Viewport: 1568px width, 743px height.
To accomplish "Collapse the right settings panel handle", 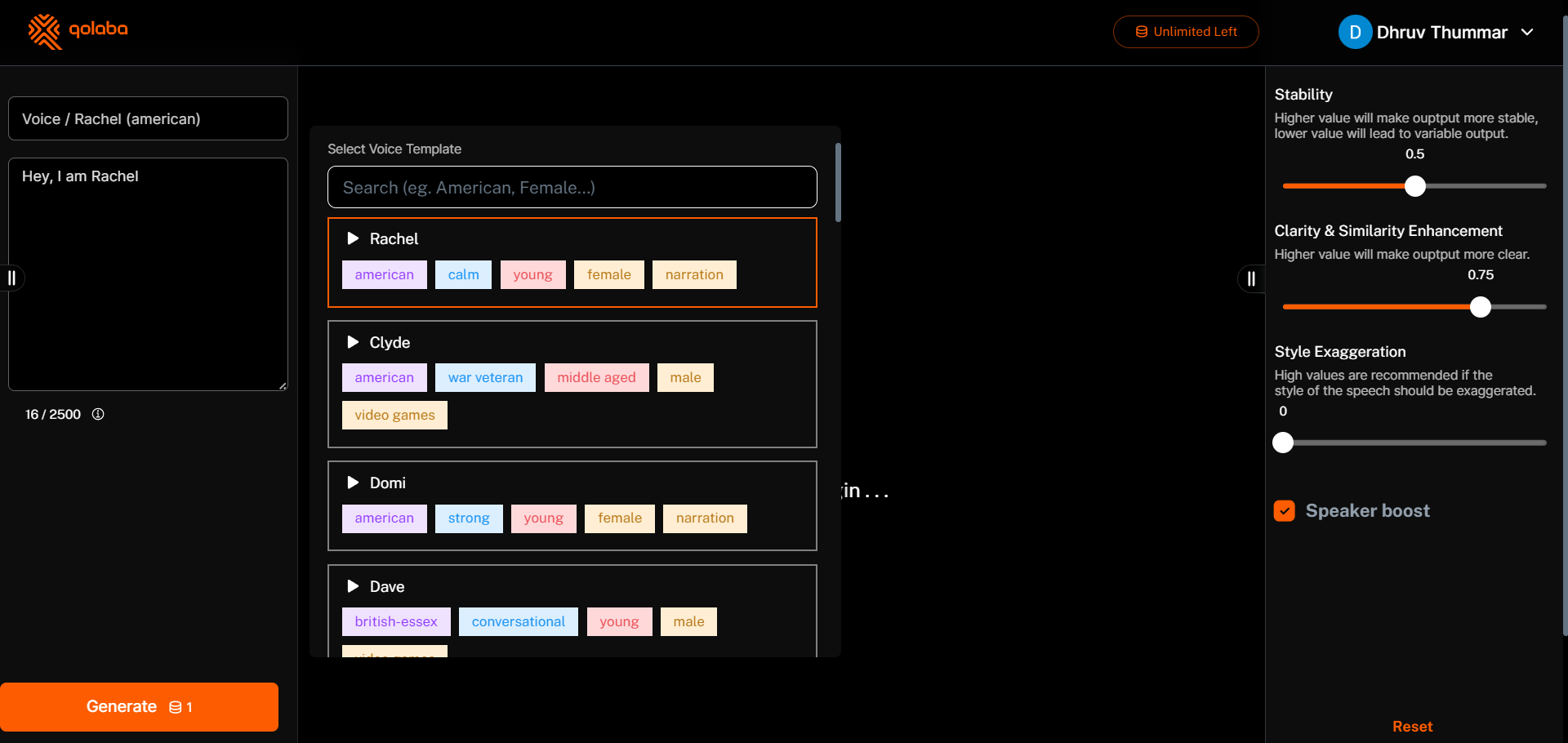I will (x=1251, y=279).
